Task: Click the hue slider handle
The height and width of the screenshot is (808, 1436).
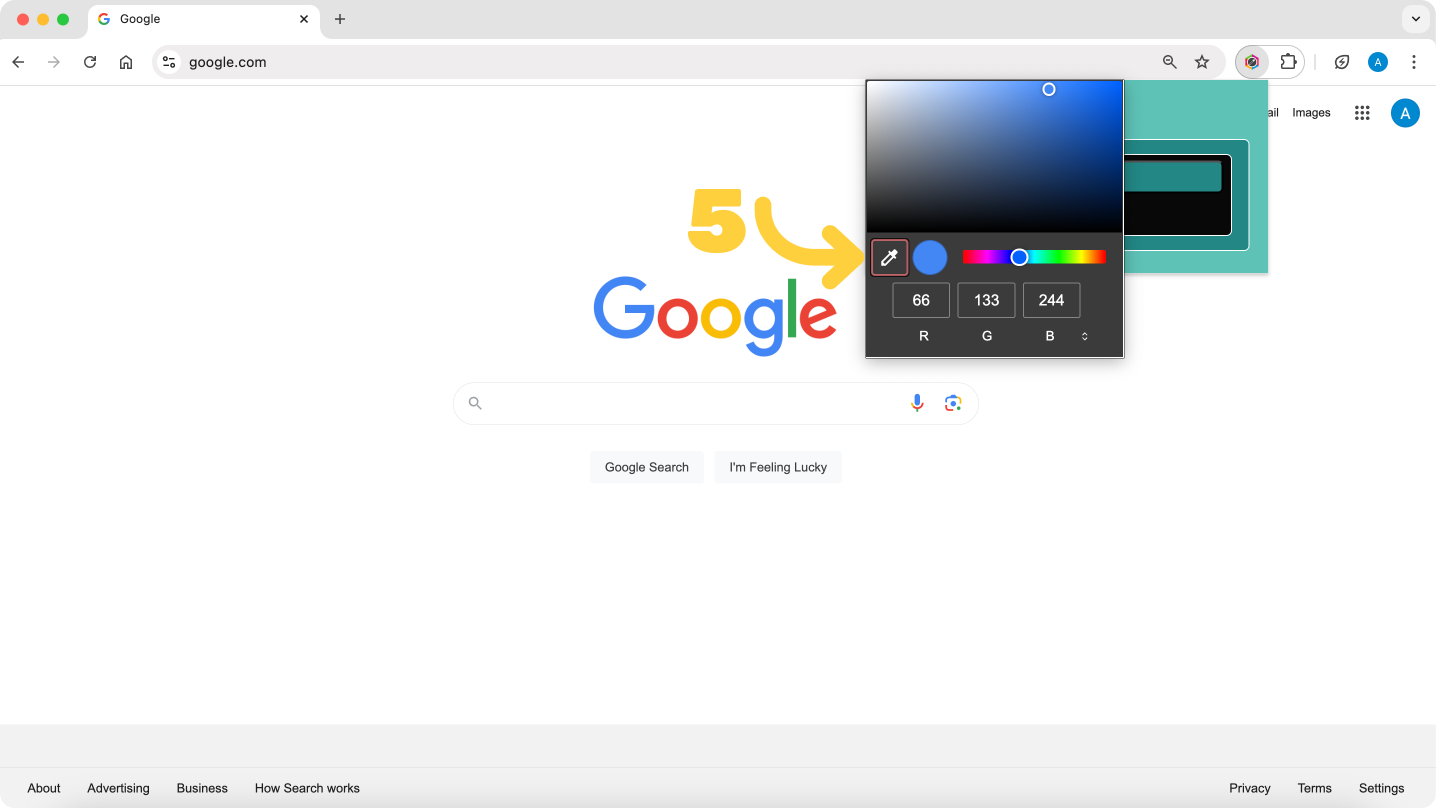Action: point(1019,257)
